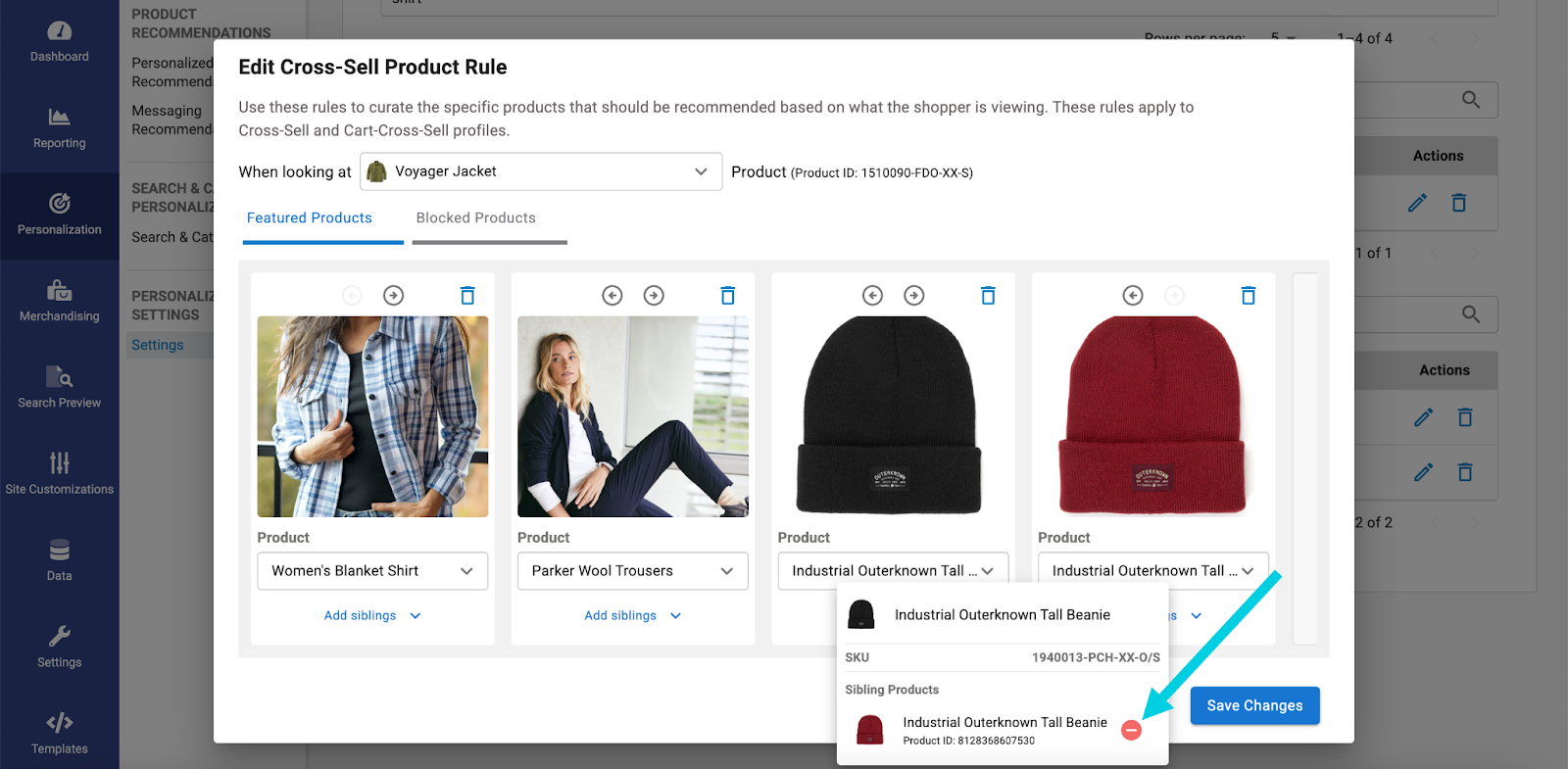Open the Women's Blanket Shirt product dropdown
The height and width of the screenshot is (769, 1568).
[372, 571]
